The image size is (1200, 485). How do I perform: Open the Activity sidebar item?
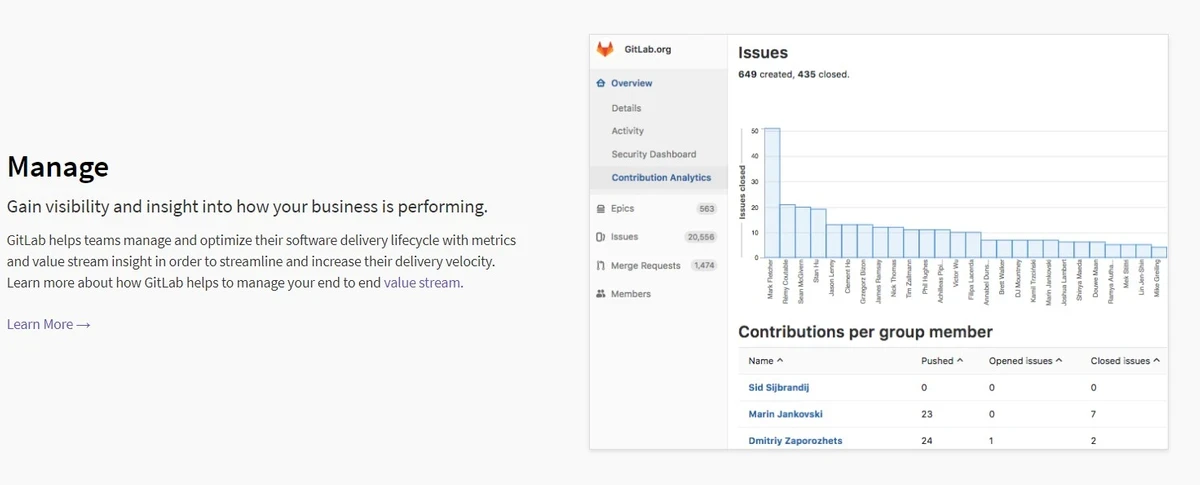click(628, 131)
